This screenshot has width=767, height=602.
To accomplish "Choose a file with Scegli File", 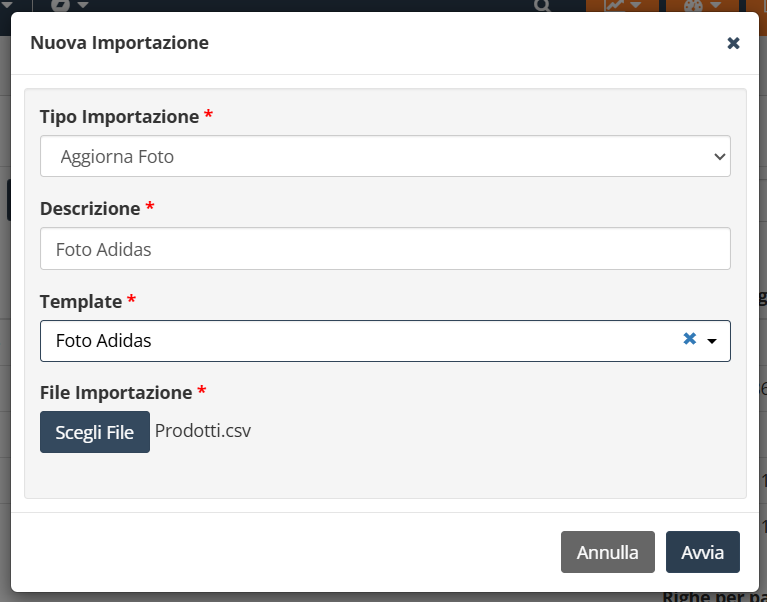I will [95, 432].
